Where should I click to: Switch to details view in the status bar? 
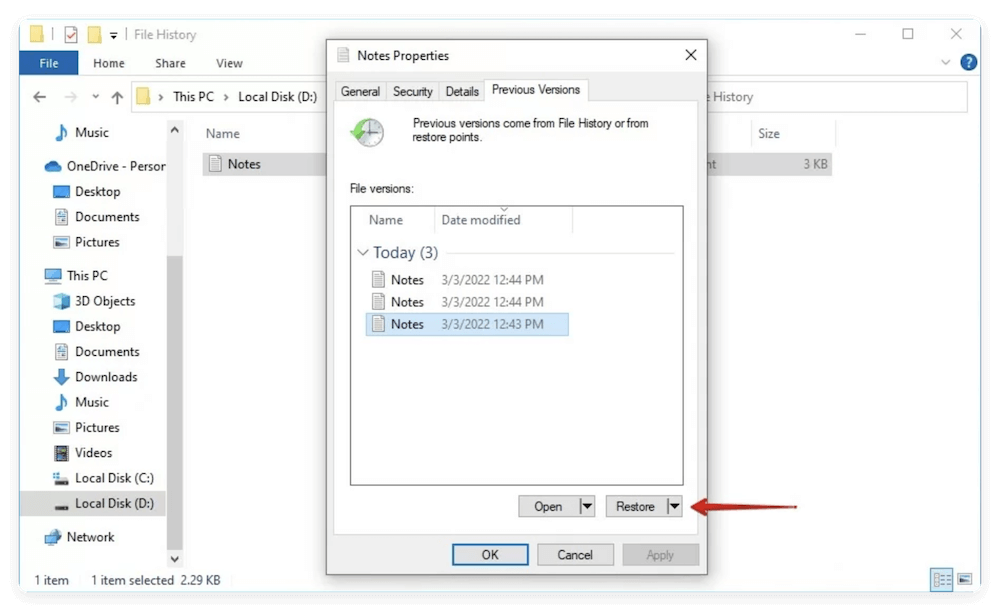click(x=941, y=580)
